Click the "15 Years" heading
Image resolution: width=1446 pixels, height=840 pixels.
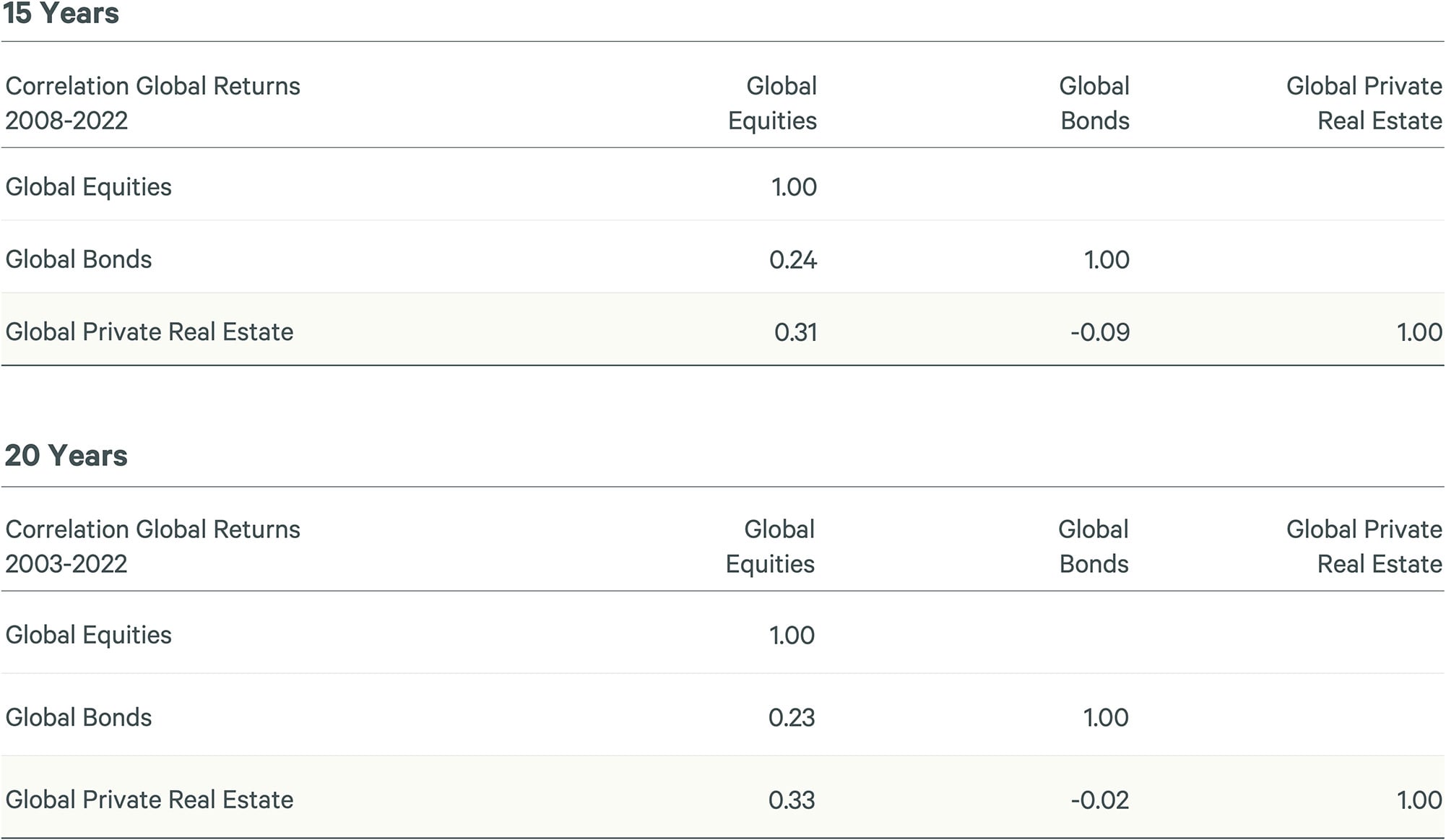(61, 14)
